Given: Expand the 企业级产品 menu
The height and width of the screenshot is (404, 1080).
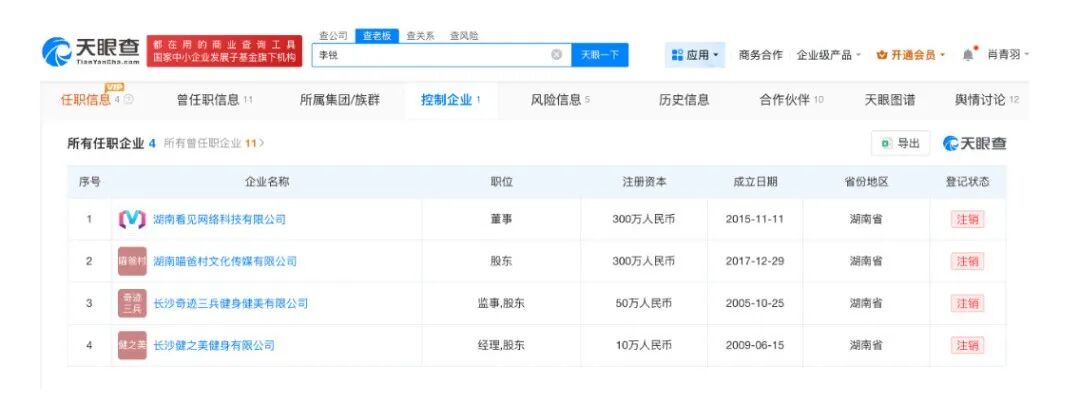Looking at the screenshot, I should [829, 54].
